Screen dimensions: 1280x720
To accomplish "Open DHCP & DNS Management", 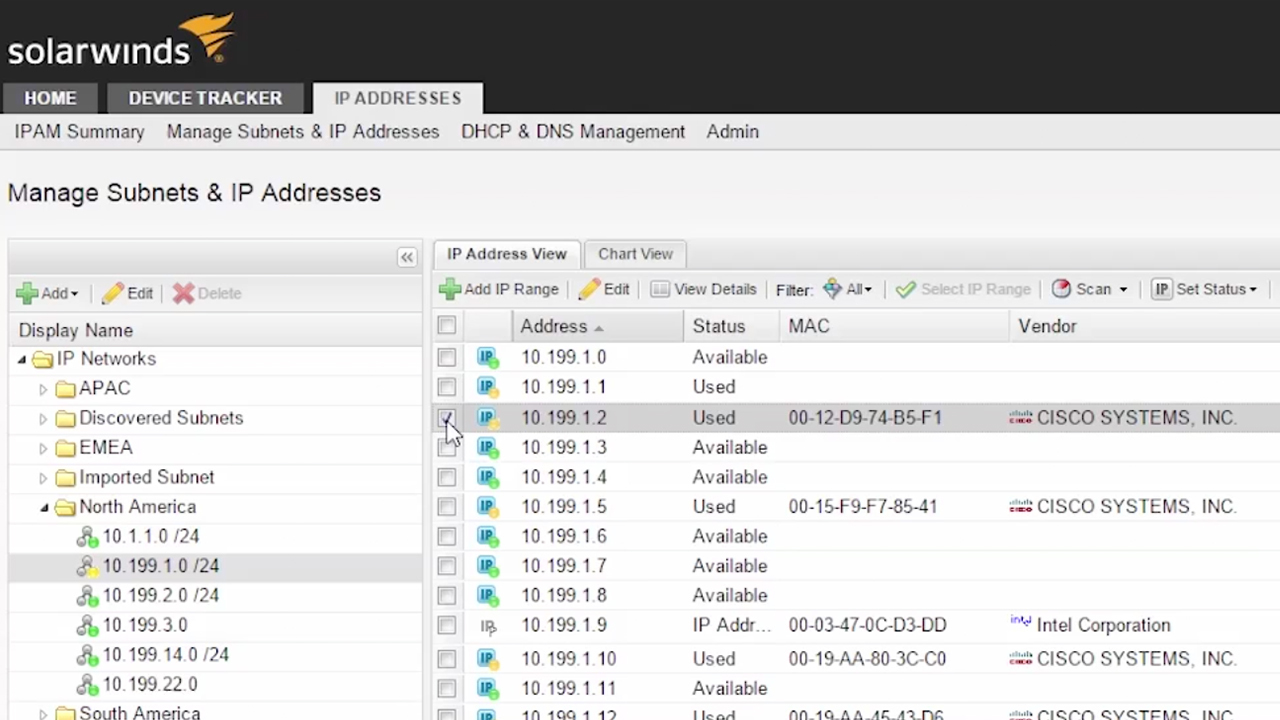I will tap(573, 132).
